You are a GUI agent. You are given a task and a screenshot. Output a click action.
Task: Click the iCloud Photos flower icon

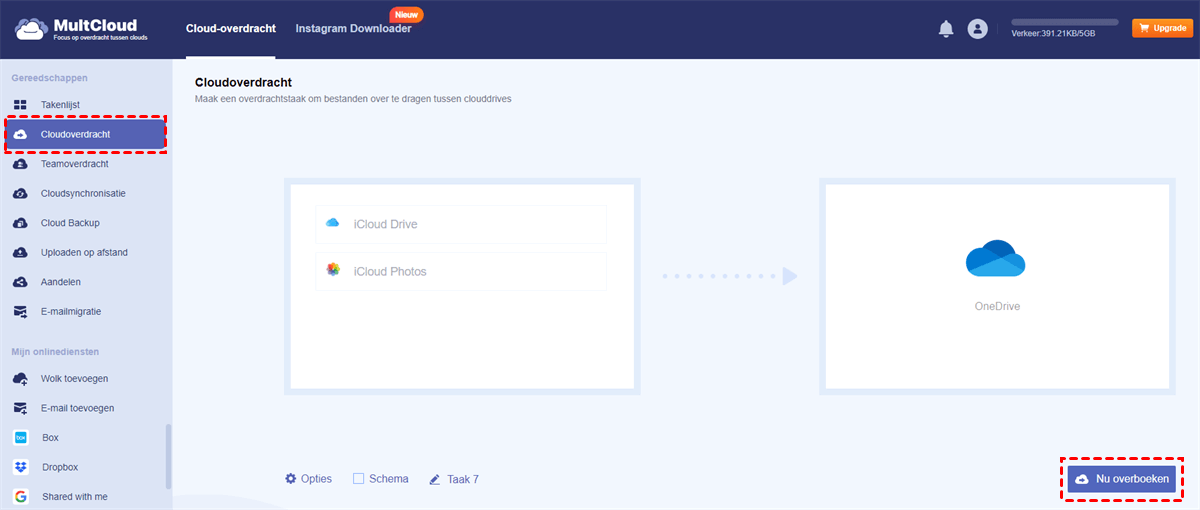[333, 270]
